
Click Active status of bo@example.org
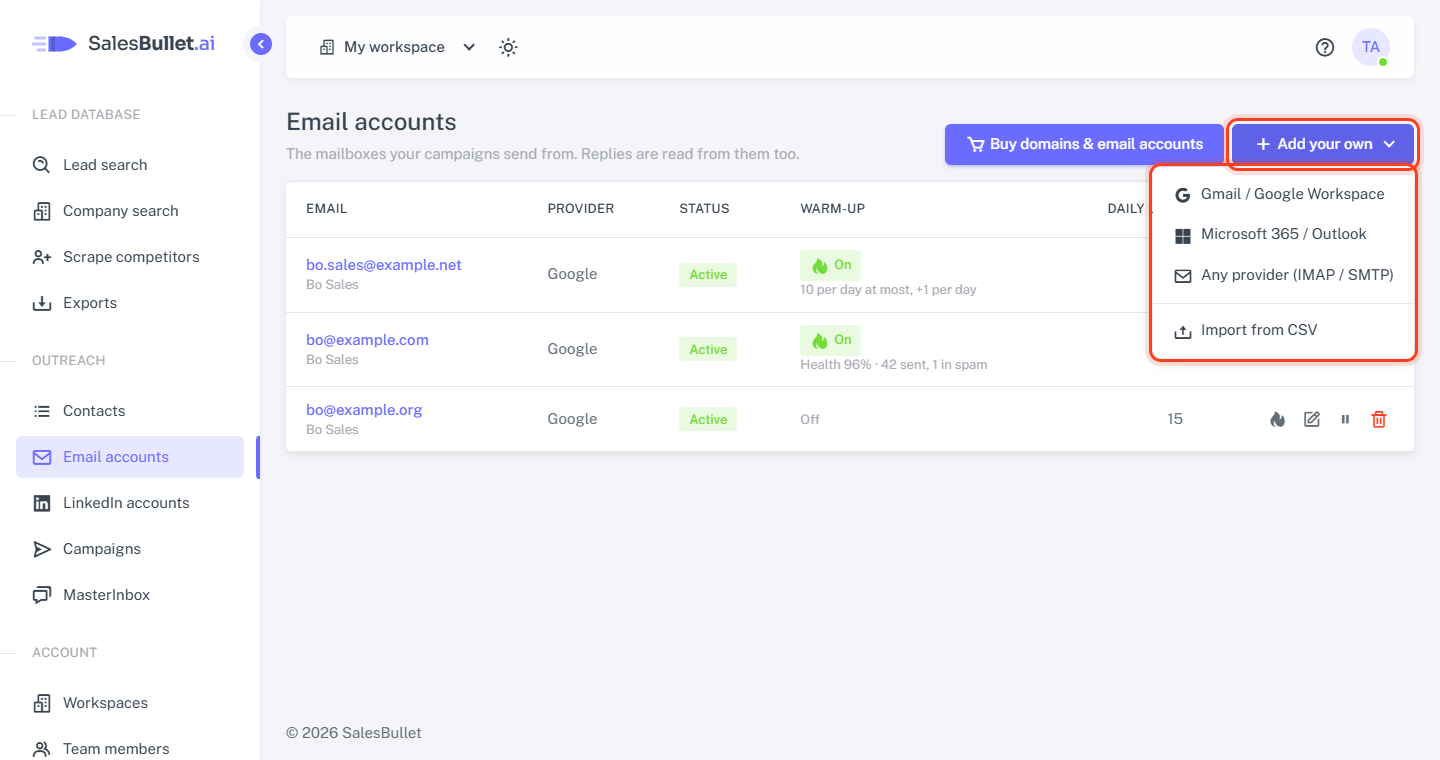click(708, 419)
